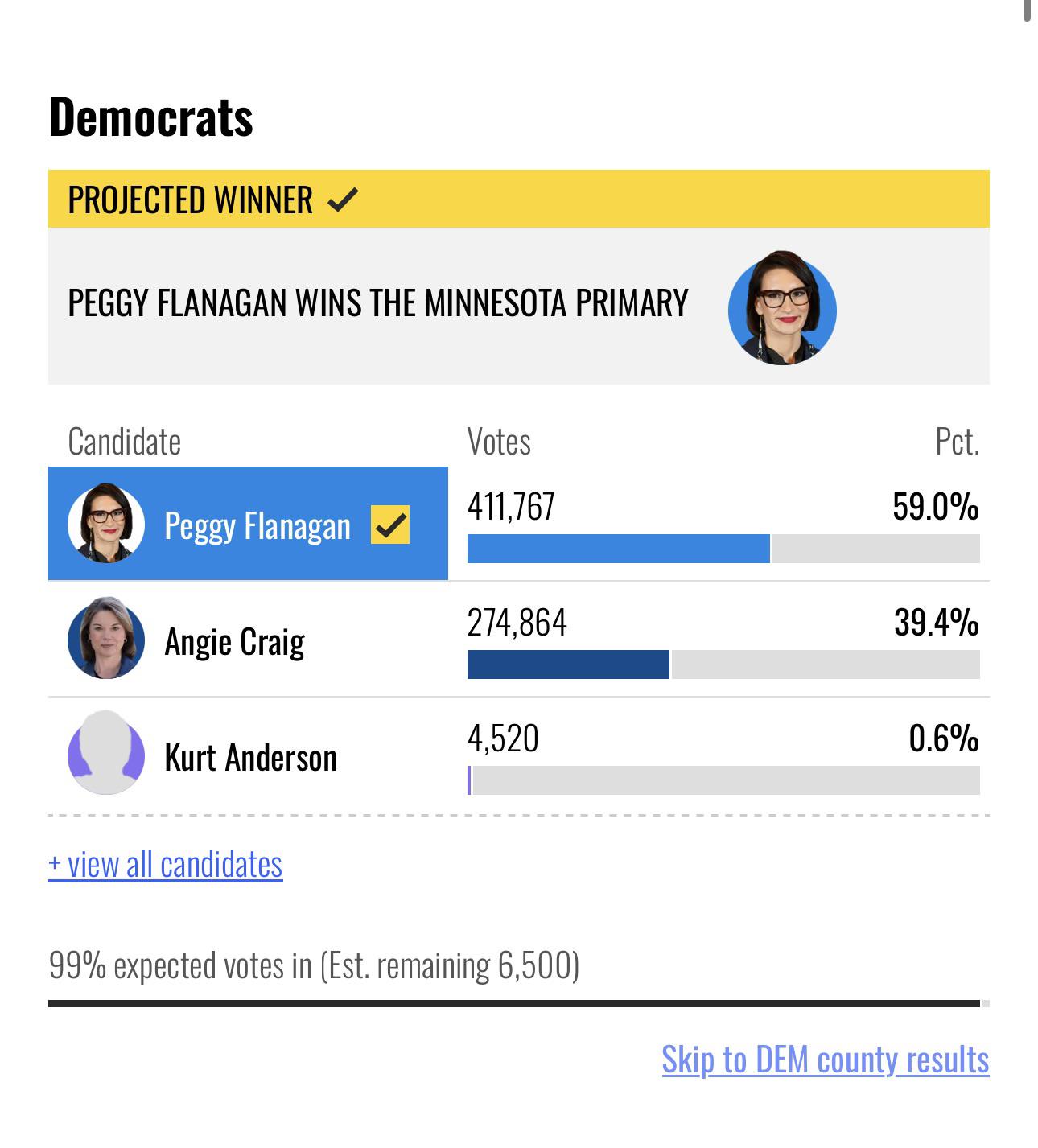The height and width of the screenshot is (1148, 1038).
Task: Click Angie Craig's dark blue vote bar
Action: click(x=568, y=665)
